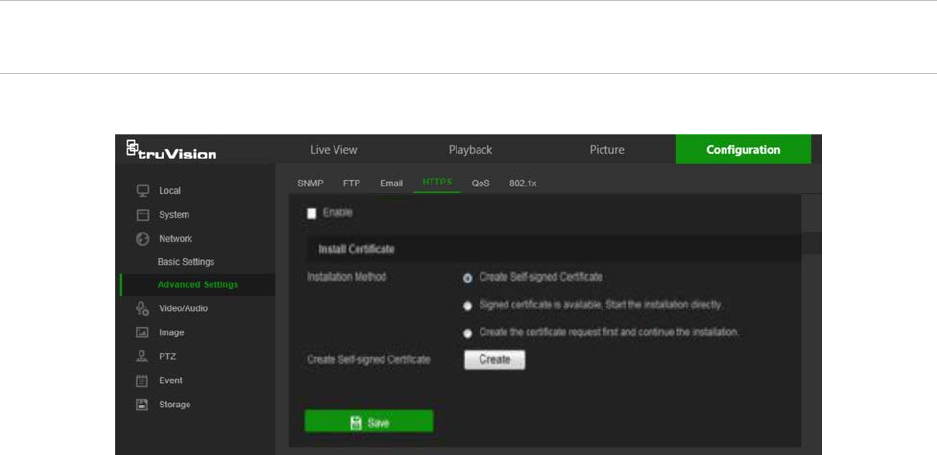Open System in the sidebar
This screenshot has width=937, height=455.
tap(174, 215)
